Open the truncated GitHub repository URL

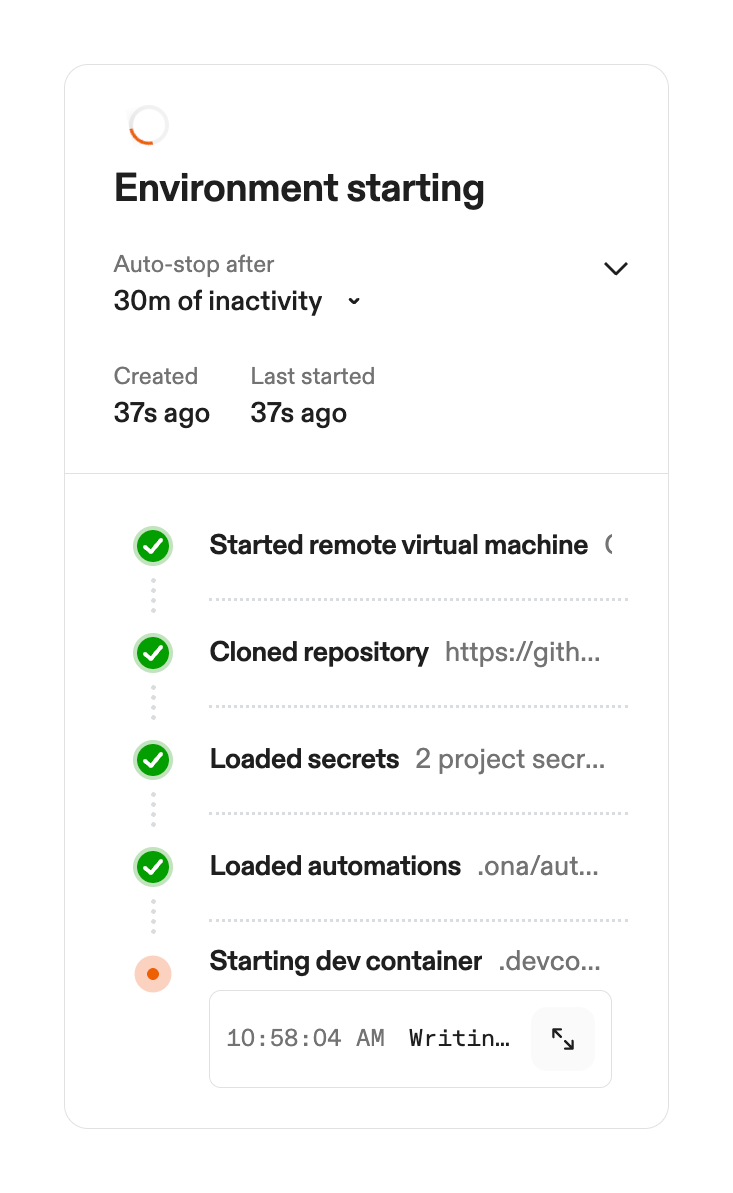(523, 653)
